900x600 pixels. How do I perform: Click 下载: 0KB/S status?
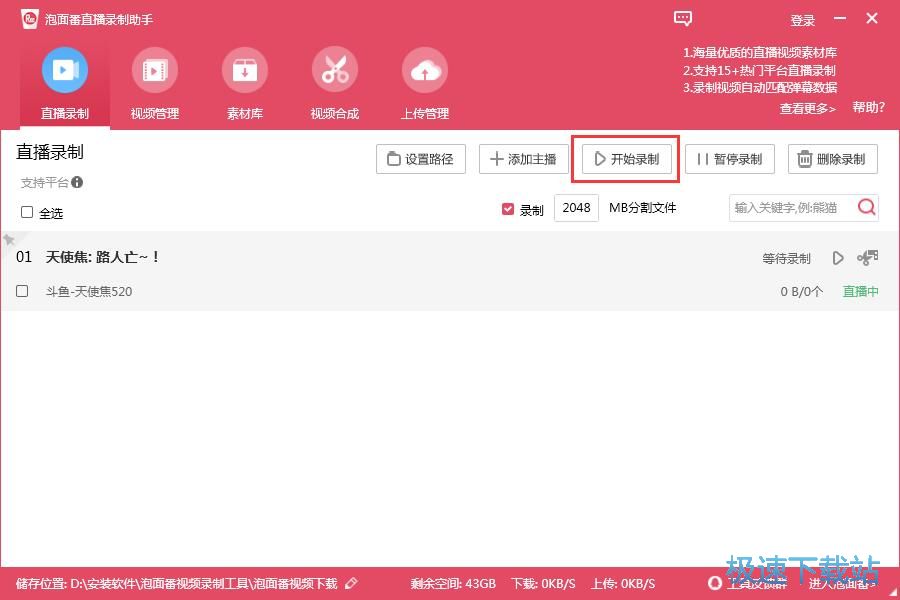543,584
